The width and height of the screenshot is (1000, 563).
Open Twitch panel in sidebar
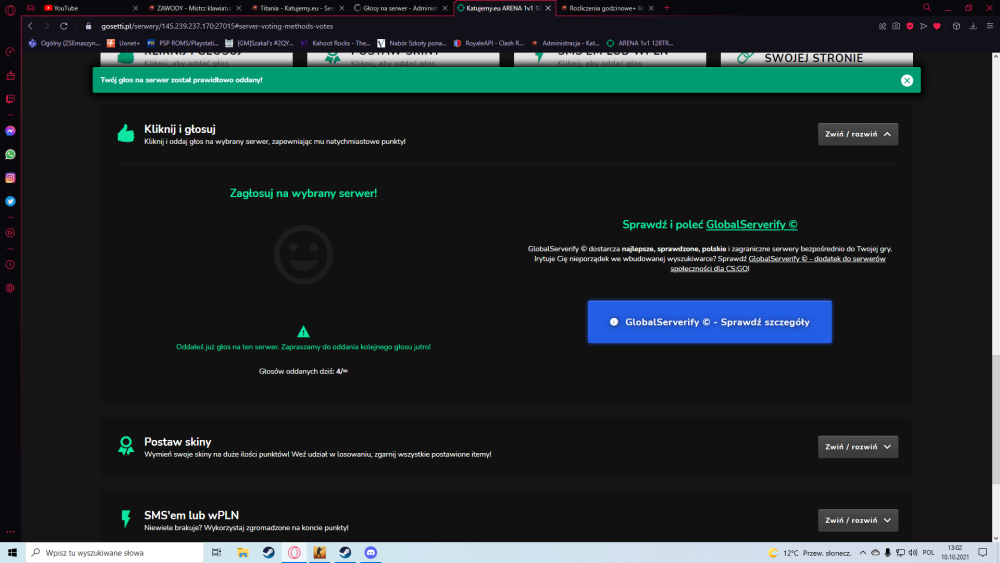tap(10, 99)
